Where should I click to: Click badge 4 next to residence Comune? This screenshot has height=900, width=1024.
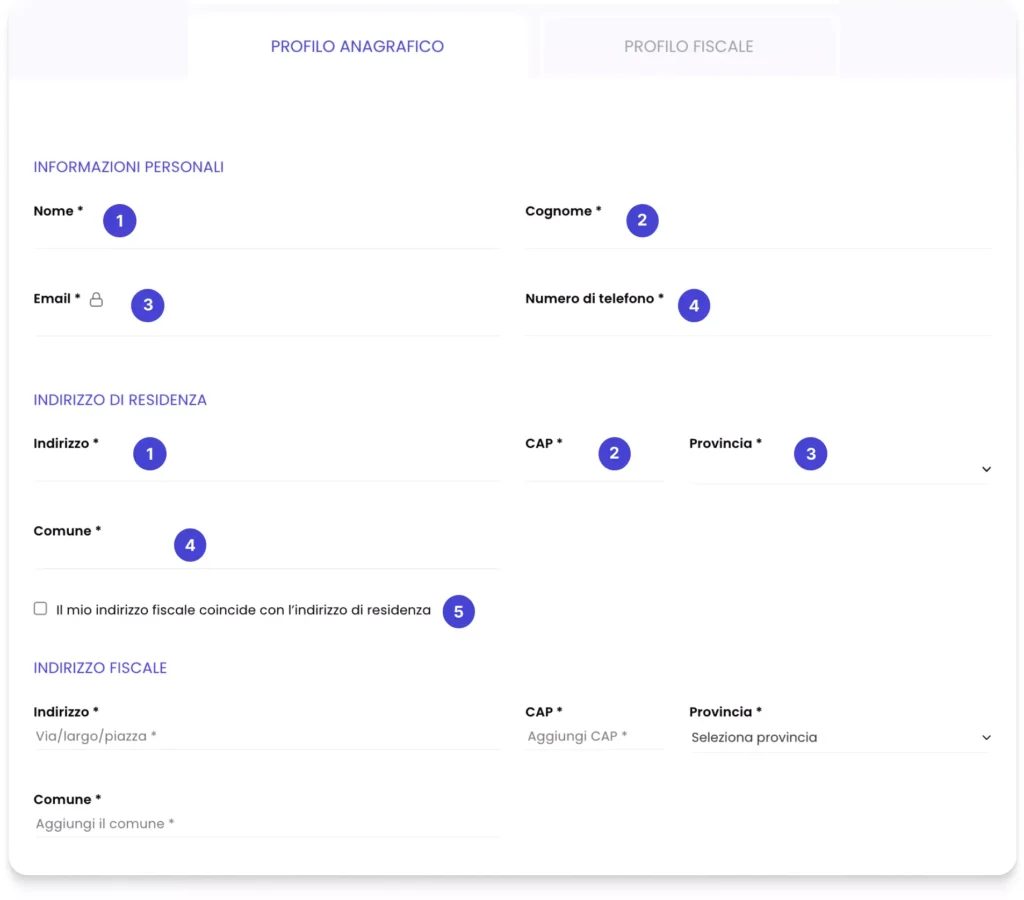pos(190,545)
